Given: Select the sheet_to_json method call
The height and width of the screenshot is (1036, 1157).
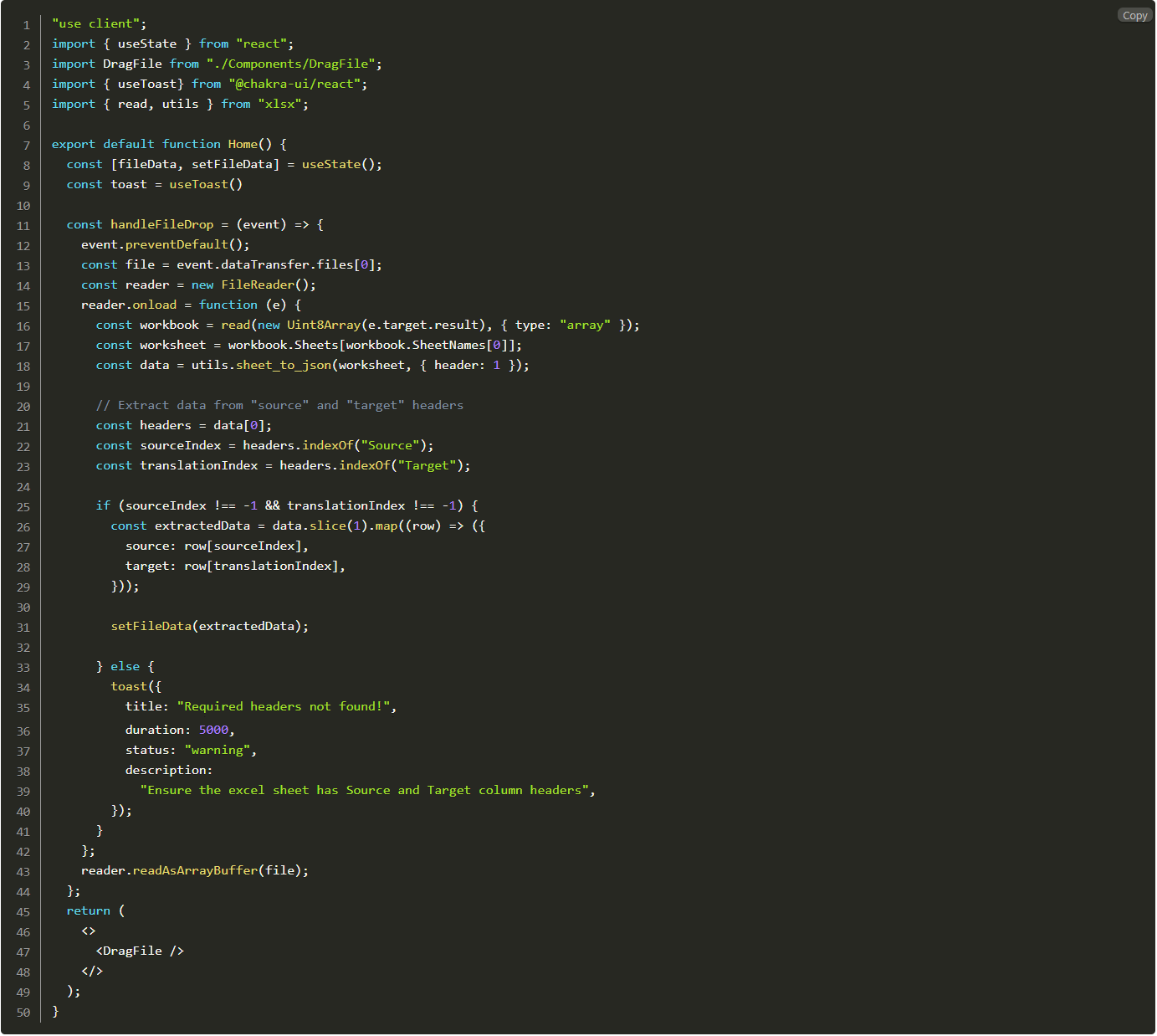Looking at the screenshot, I should tap(286, 365).
